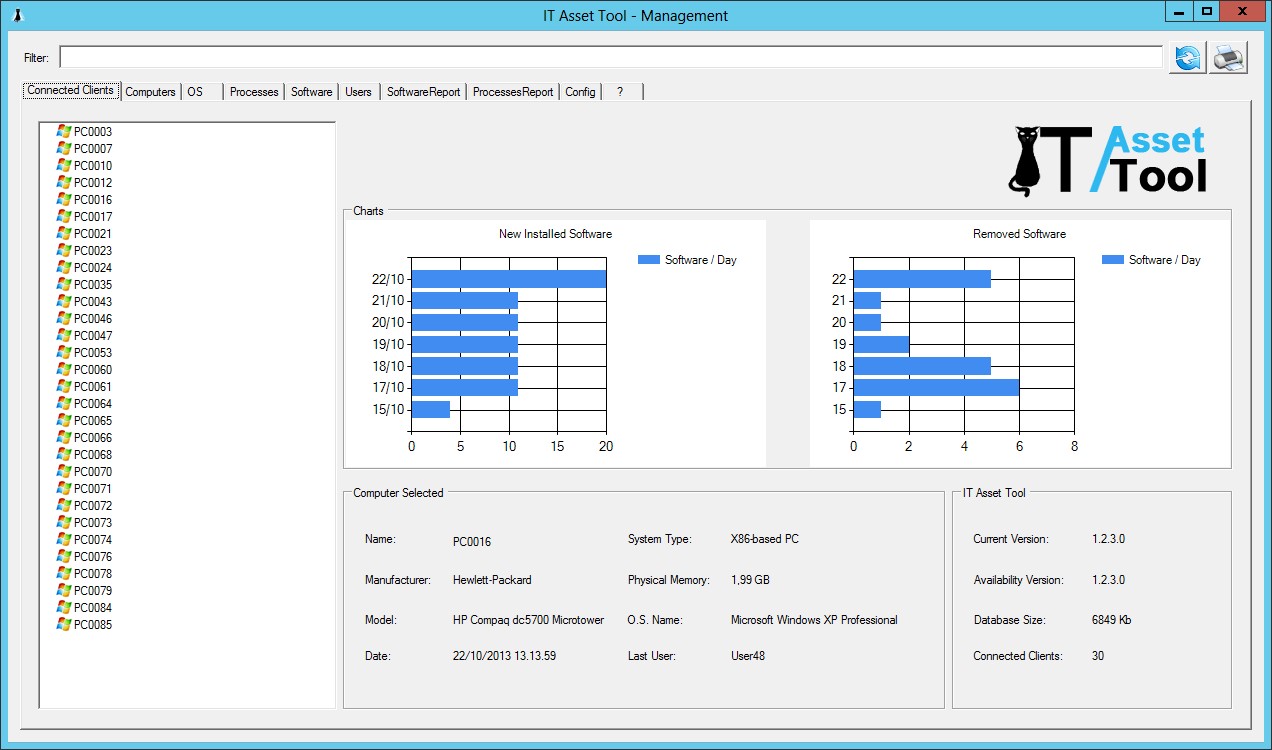The height and width of the screenshot is (750, 1272).
Task: Switch to the Software tab
Action: [311, 91]
